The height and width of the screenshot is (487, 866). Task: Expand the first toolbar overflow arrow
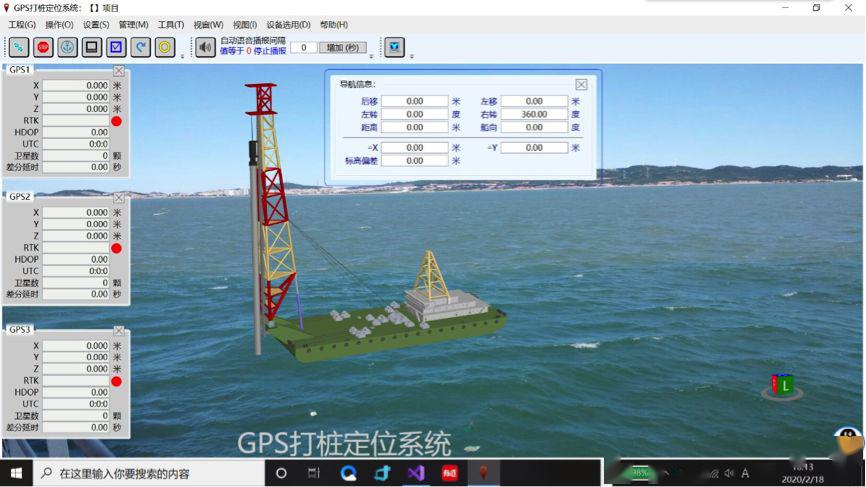[182, 56]
